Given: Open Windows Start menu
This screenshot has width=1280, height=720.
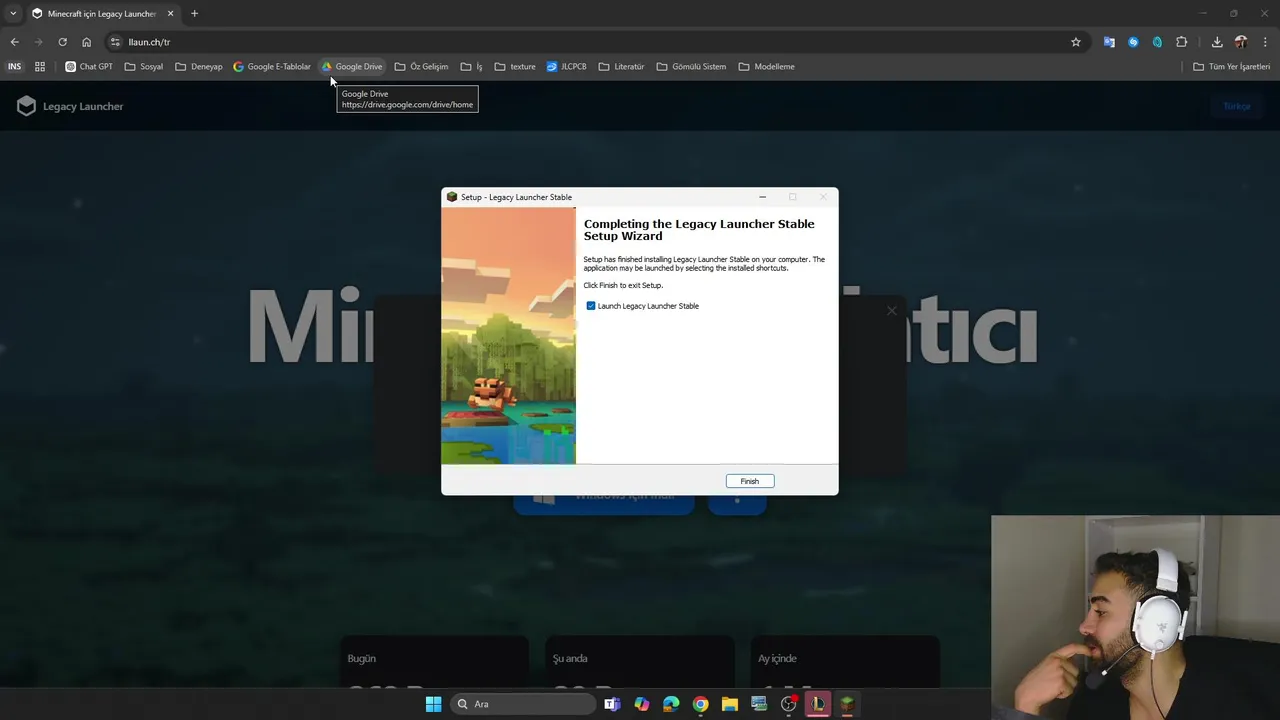Looking at the screenshot, I should coord(433,704).
